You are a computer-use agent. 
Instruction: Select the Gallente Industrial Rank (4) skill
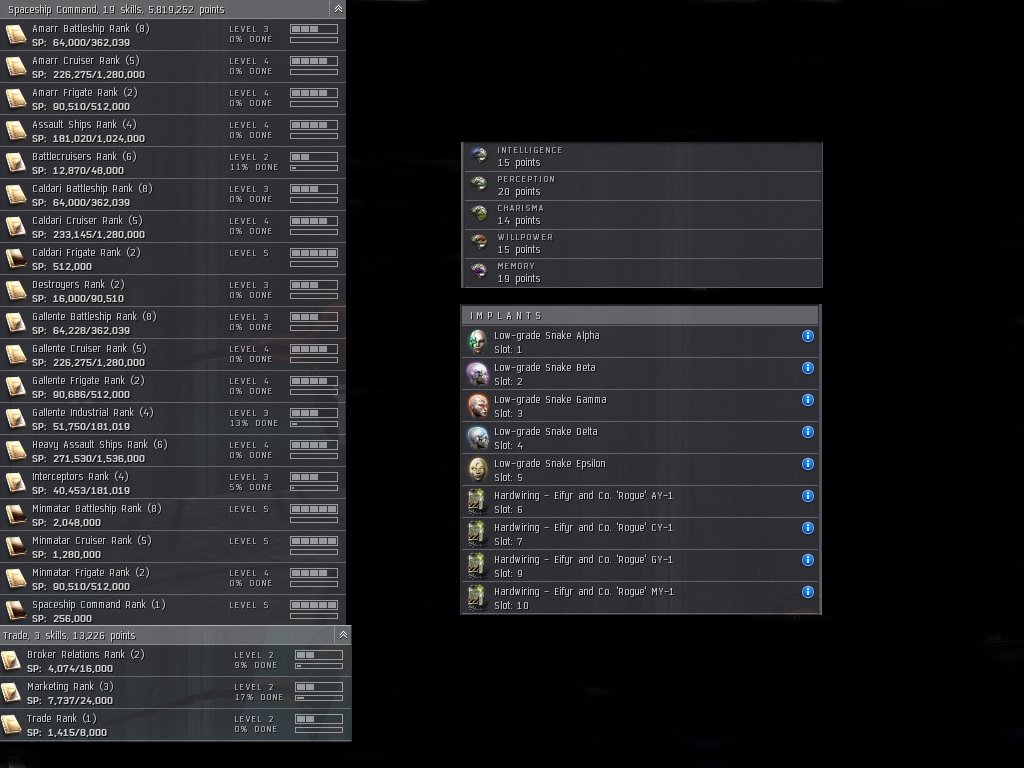(172, 419)
